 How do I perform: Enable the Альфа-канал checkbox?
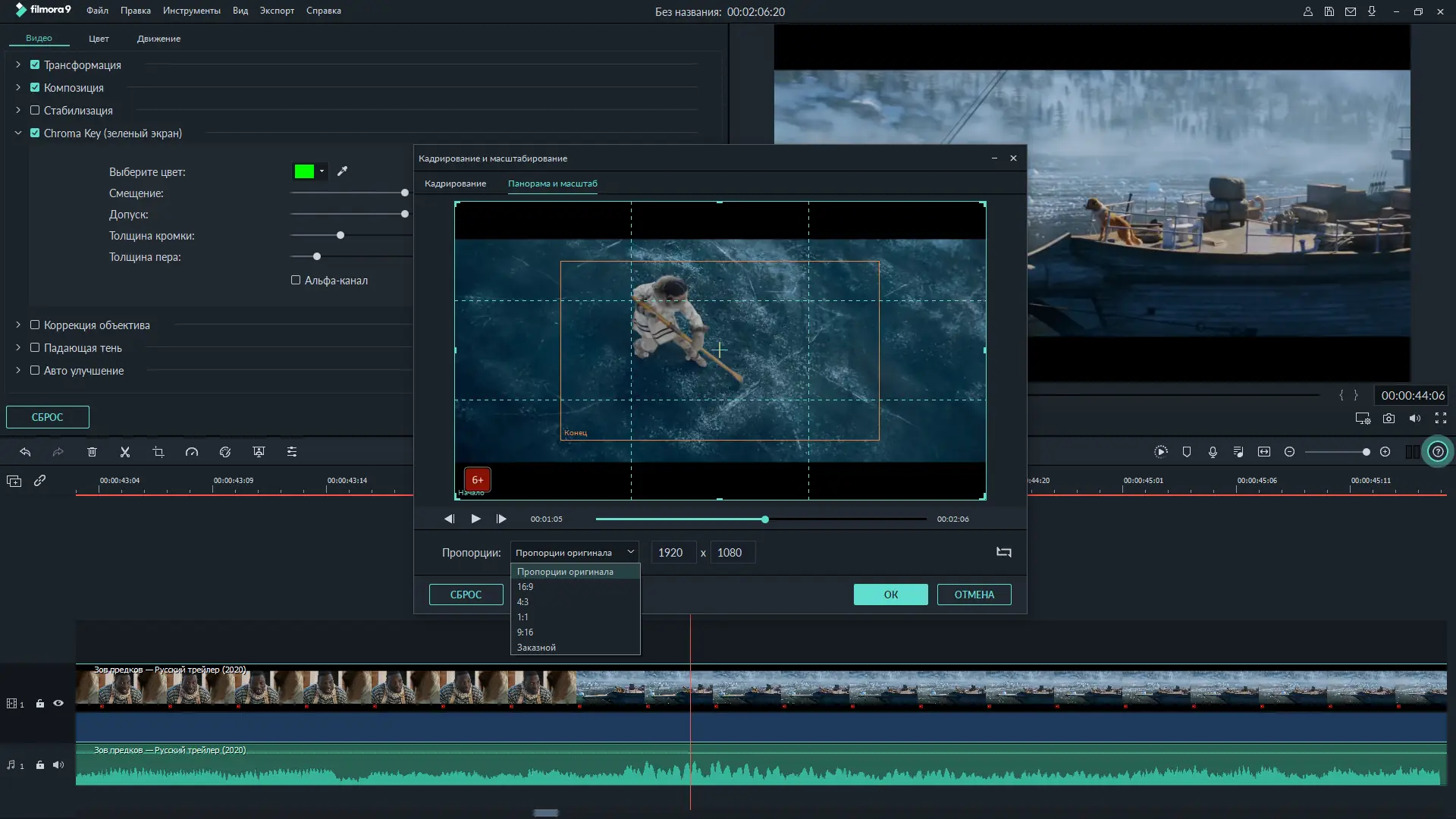tap(296, 280)
